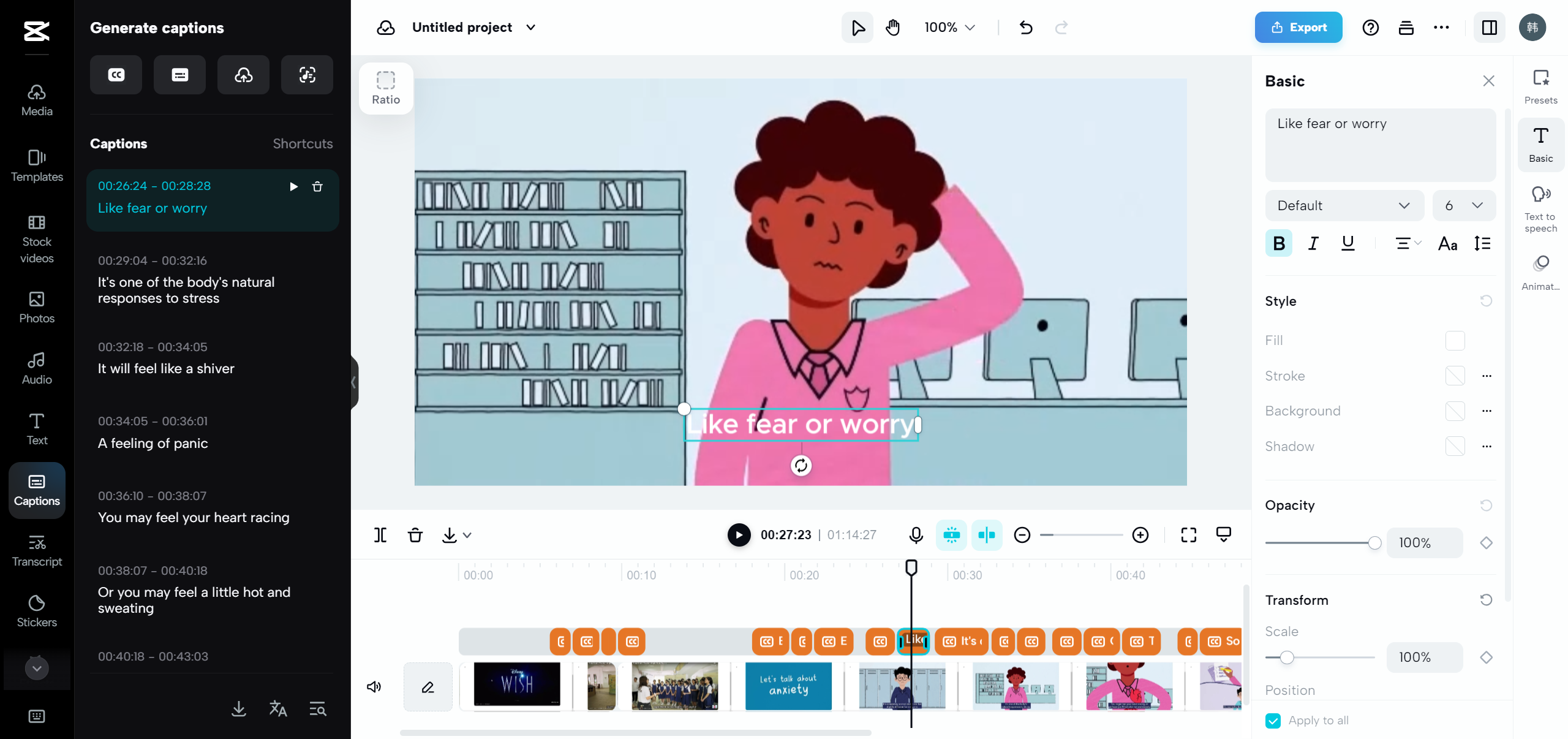Edit the caption text field 'Like fear or worry'

click(x=1379, y=145)
